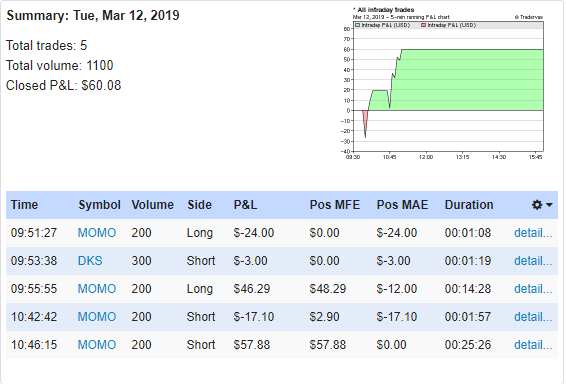
Task: Click the red Intraday P&L legend swatch
Action: 423,25
